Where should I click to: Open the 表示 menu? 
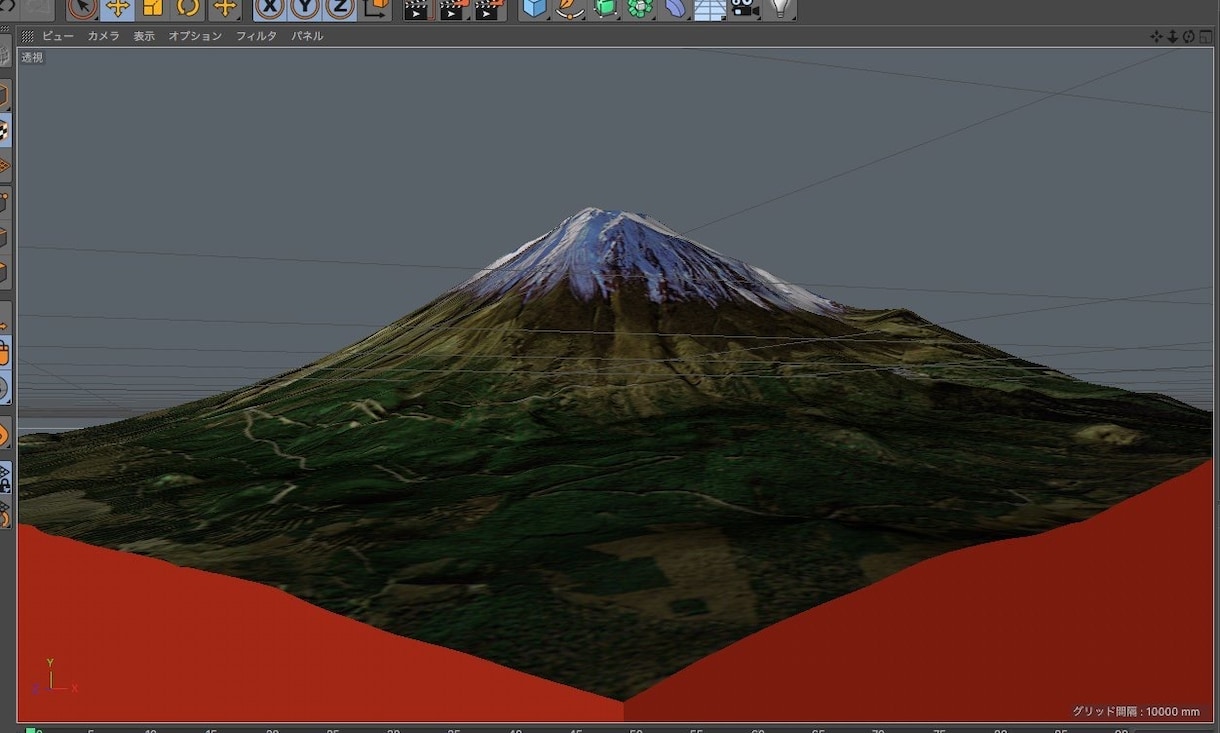[x=144, y=36]
